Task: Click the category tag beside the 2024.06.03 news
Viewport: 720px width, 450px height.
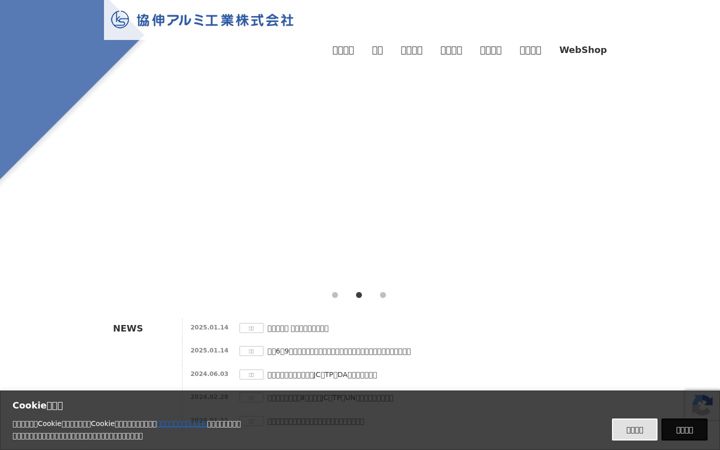Action: pyautogui.click(x=251, y=375)
